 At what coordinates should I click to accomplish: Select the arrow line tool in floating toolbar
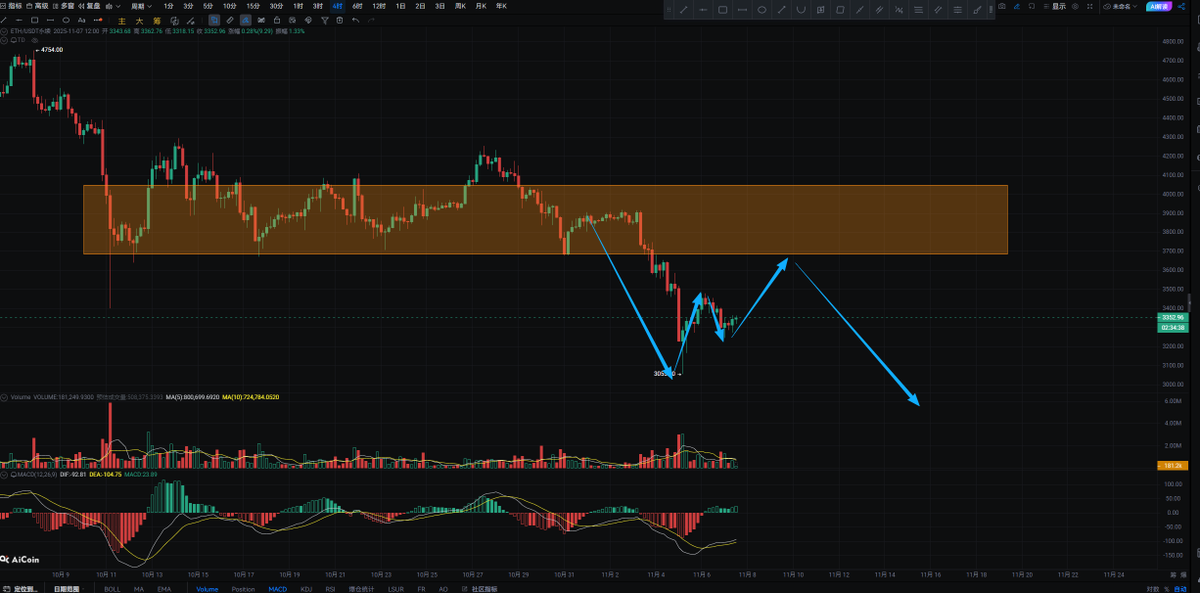(781, 9)
